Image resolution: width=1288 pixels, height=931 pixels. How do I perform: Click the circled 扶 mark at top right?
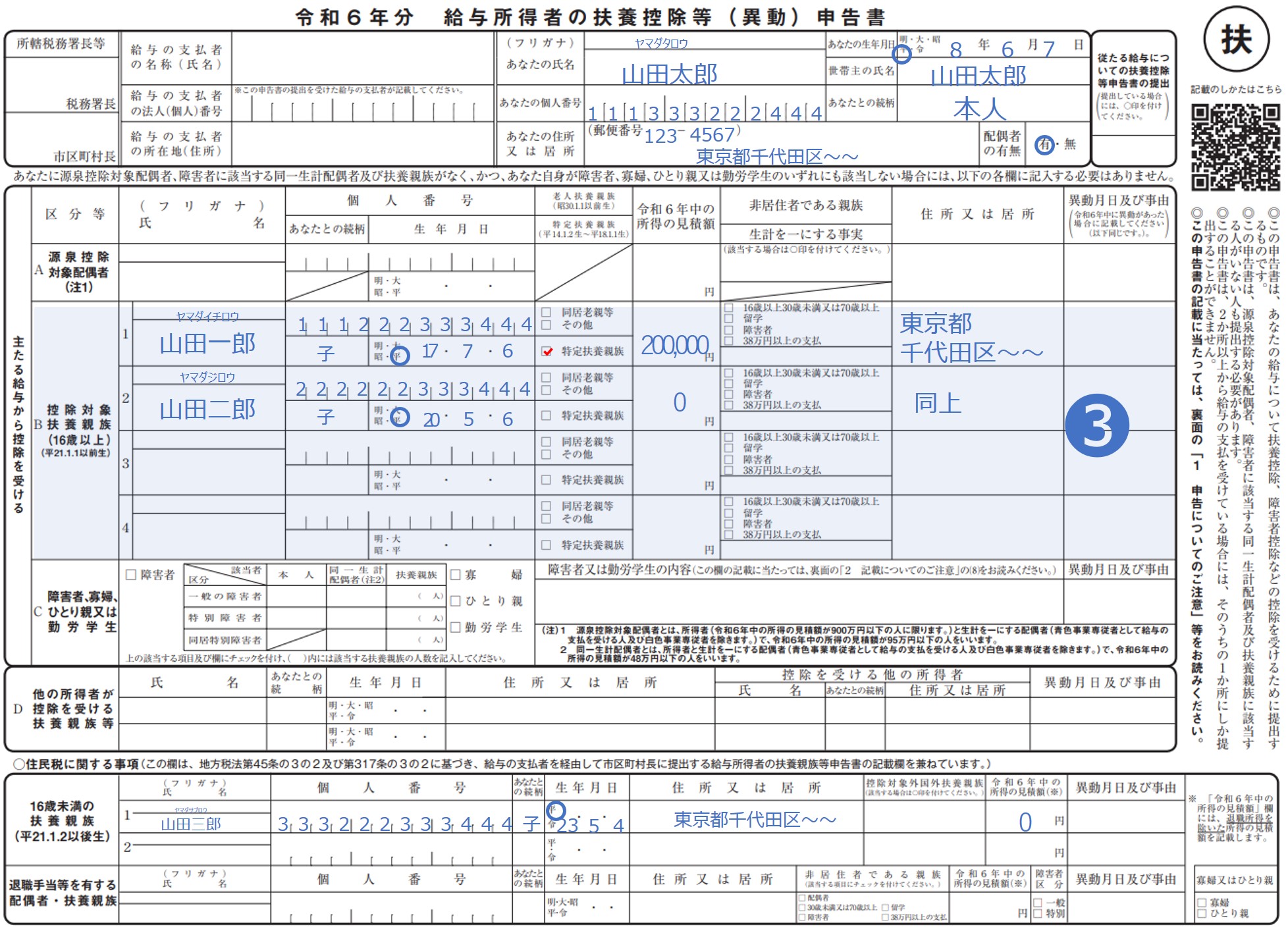click(1236, 40)
